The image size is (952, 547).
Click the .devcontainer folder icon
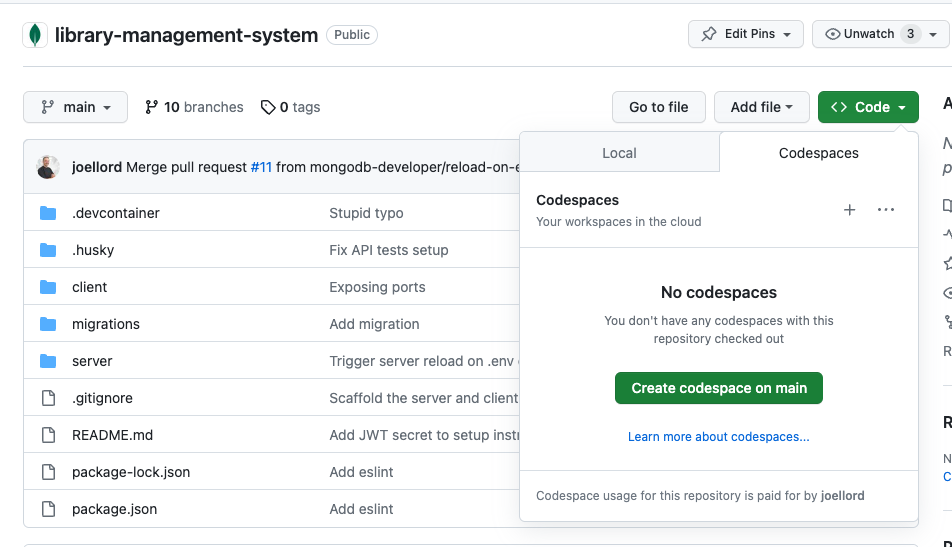tap(48, 213)
